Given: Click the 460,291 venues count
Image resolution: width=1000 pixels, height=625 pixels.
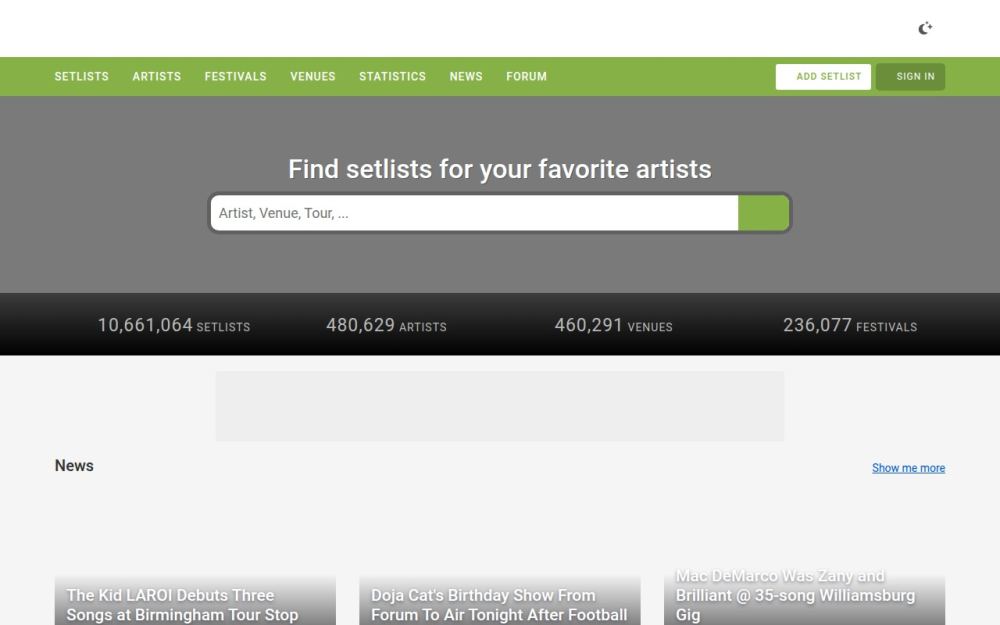Looking at the screenshot, I should [614, 325].
